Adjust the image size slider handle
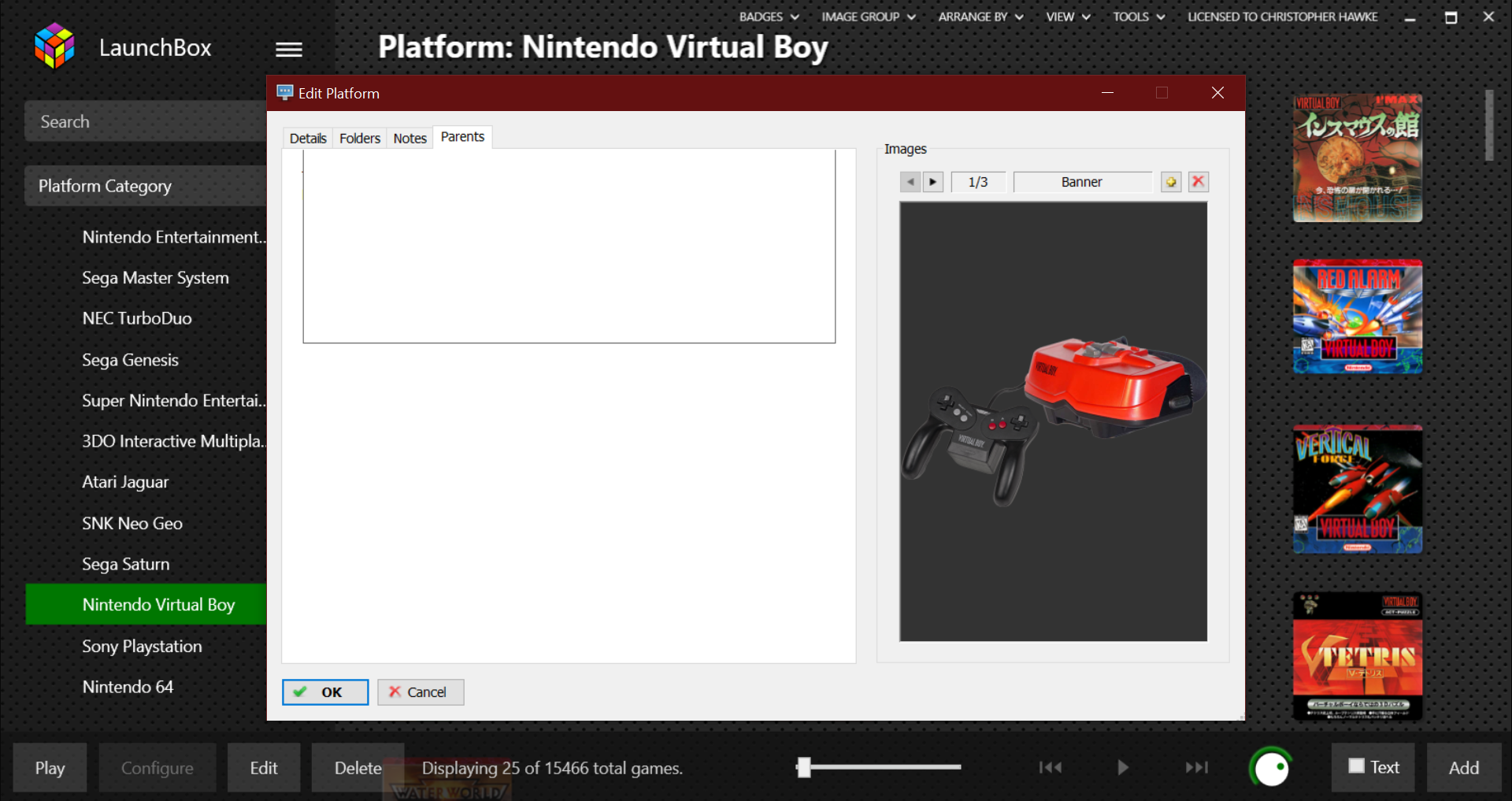This screenshot has width=1512, height=801. [x=803, y=767]
